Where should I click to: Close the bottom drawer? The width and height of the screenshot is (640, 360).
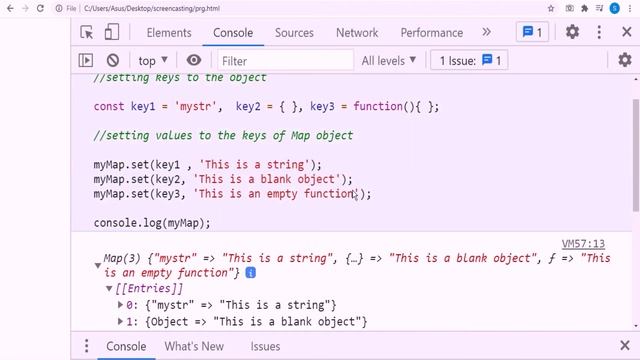(624, 345)
